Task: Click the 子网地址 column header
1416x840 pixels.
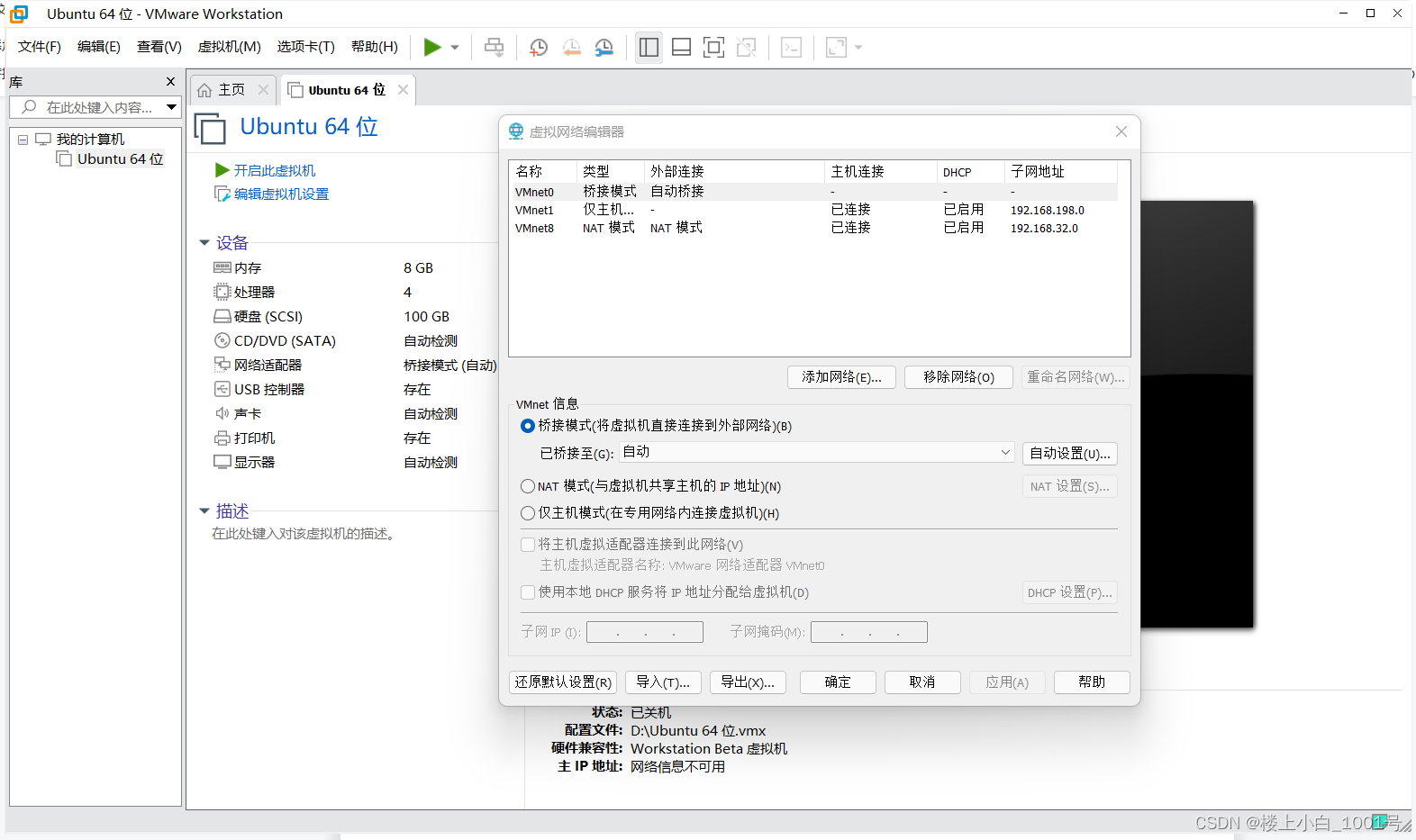Action: coord(1061,171)
